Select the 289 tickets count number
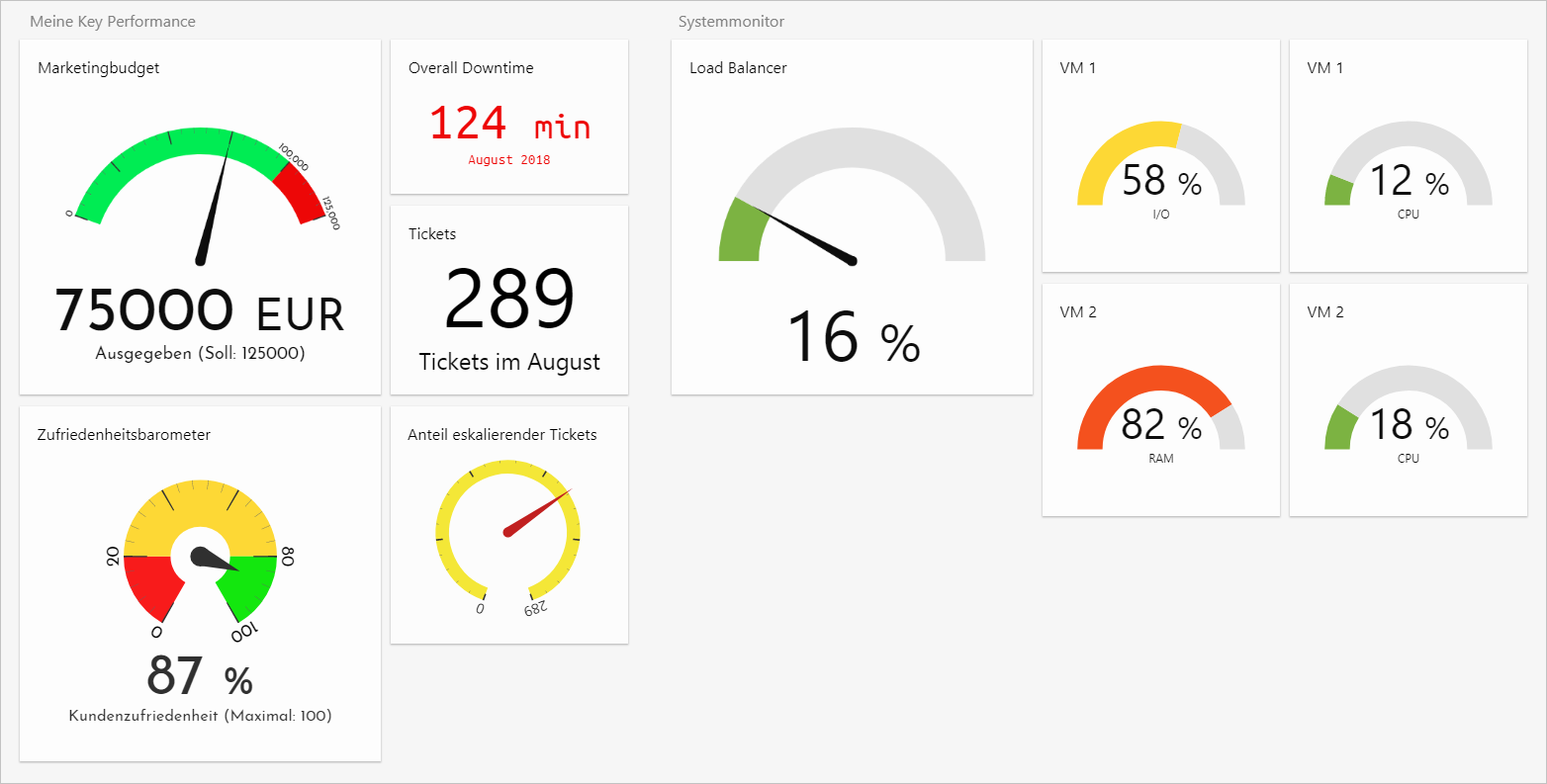This screenshot has width=1547, height=784. (x=509, y=299)
